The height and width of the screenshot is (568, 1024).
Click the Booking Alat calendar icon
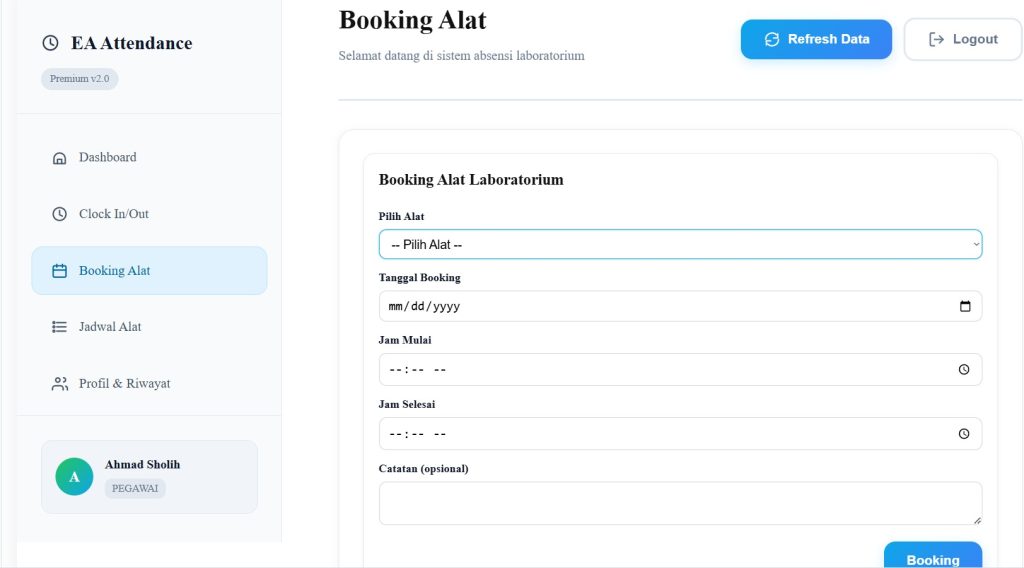59,271
